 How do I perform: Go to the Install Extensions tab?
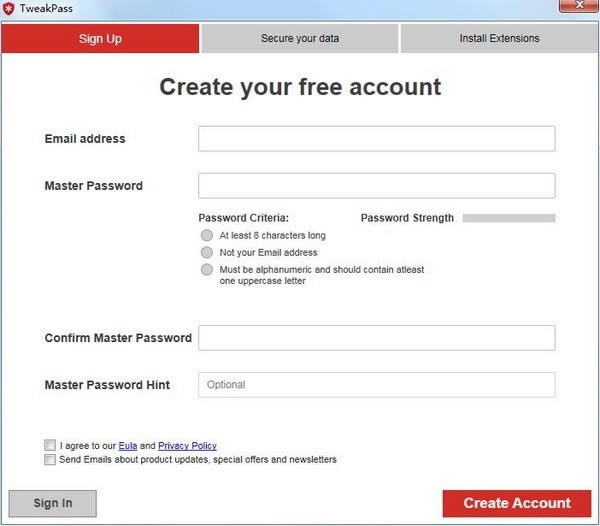point(499,39)
